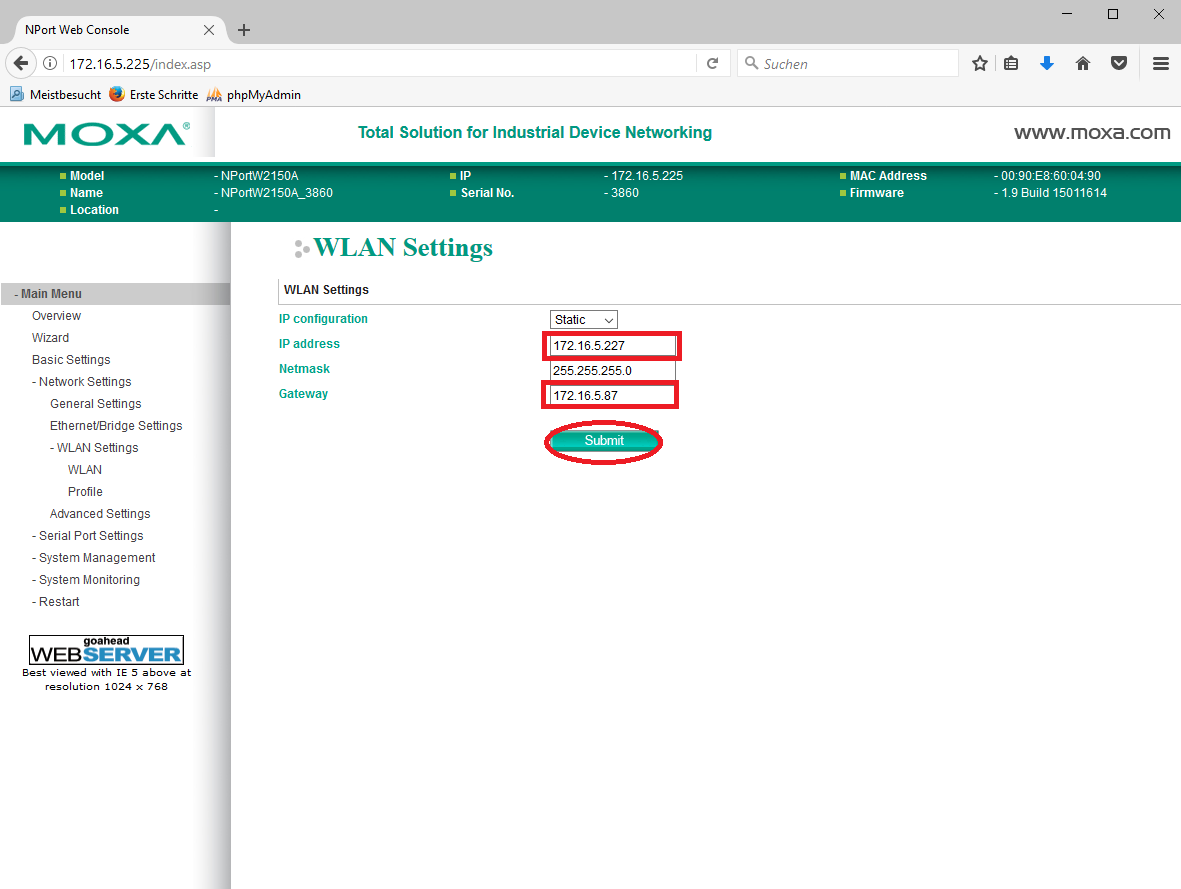This screenshot has height=889, width=1181.
Task: Open the Pocket icon in toolbar
Action: 1119,63
